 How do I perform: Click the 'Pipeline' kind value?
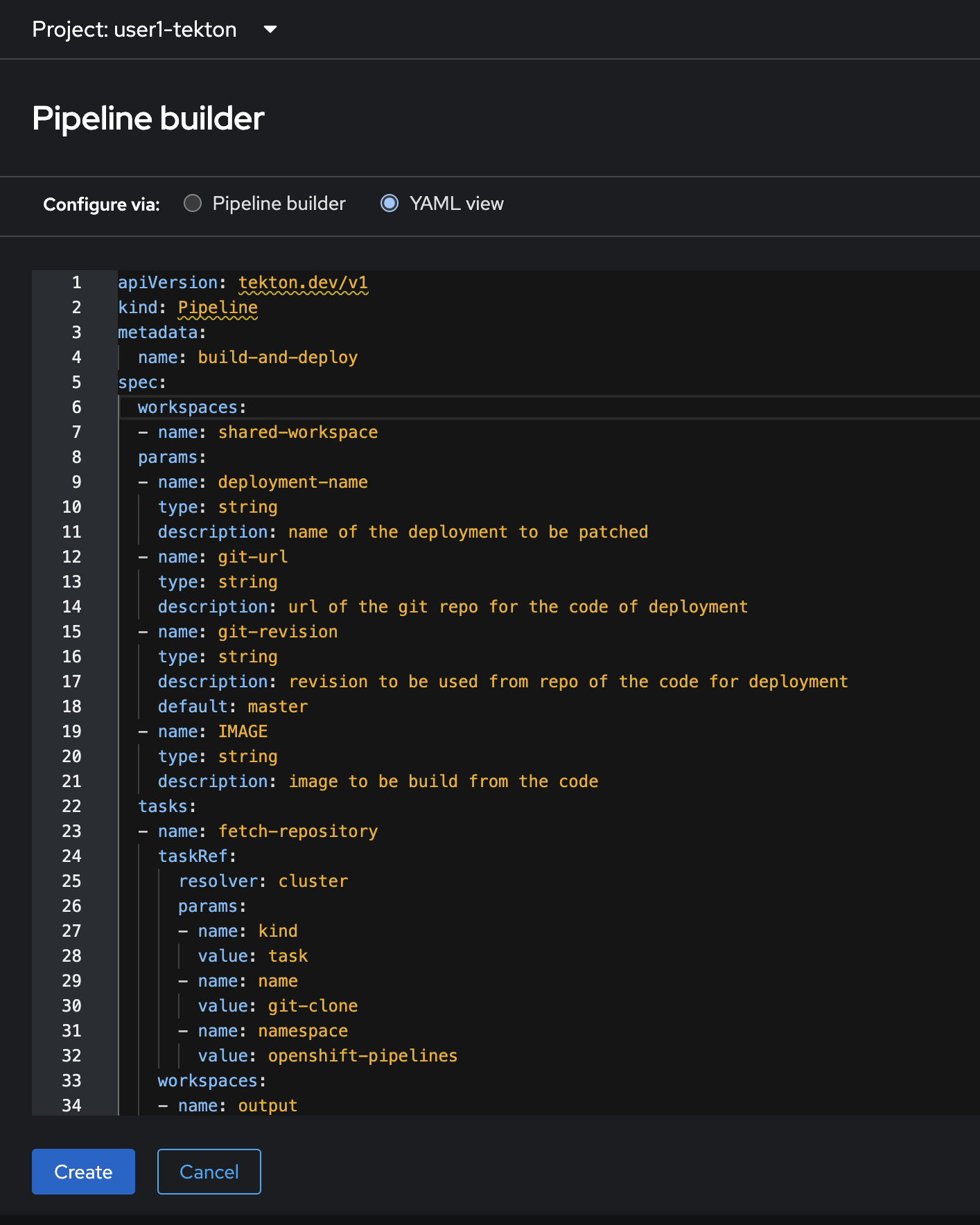click(x=218, y=308)
